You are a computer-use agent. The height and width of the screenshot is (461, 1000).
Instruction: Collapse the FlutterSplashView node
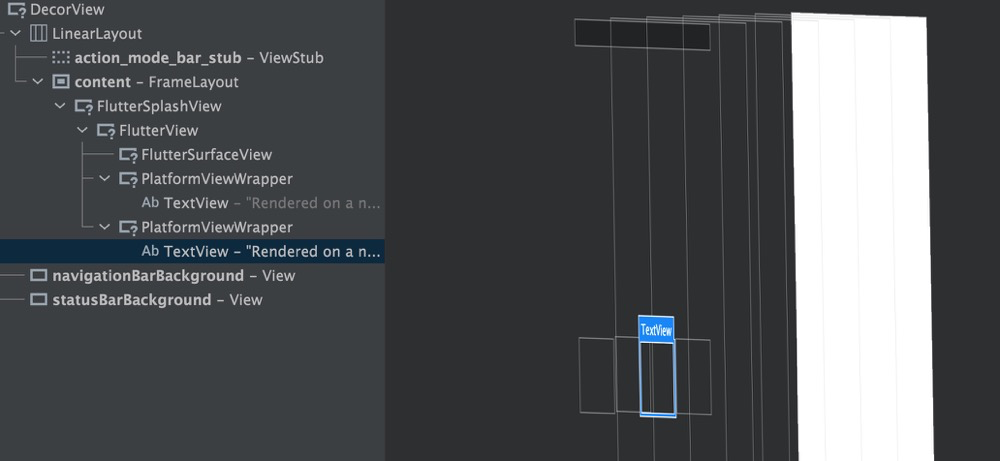pos(61,106)
